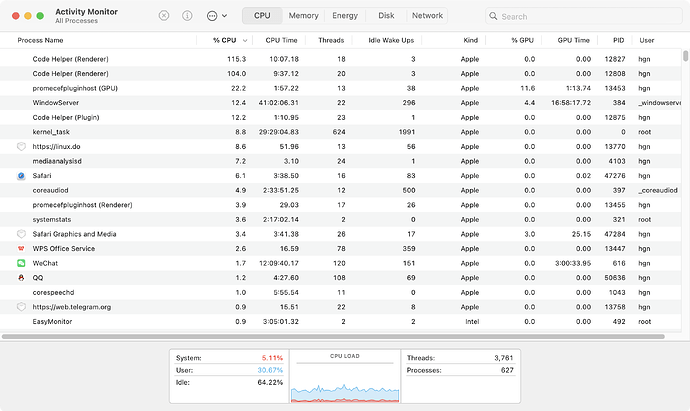Select the mediaanalysisd process
Image resolution: width=690 pixels, height=411 pixels.
[x=57, y=161]
